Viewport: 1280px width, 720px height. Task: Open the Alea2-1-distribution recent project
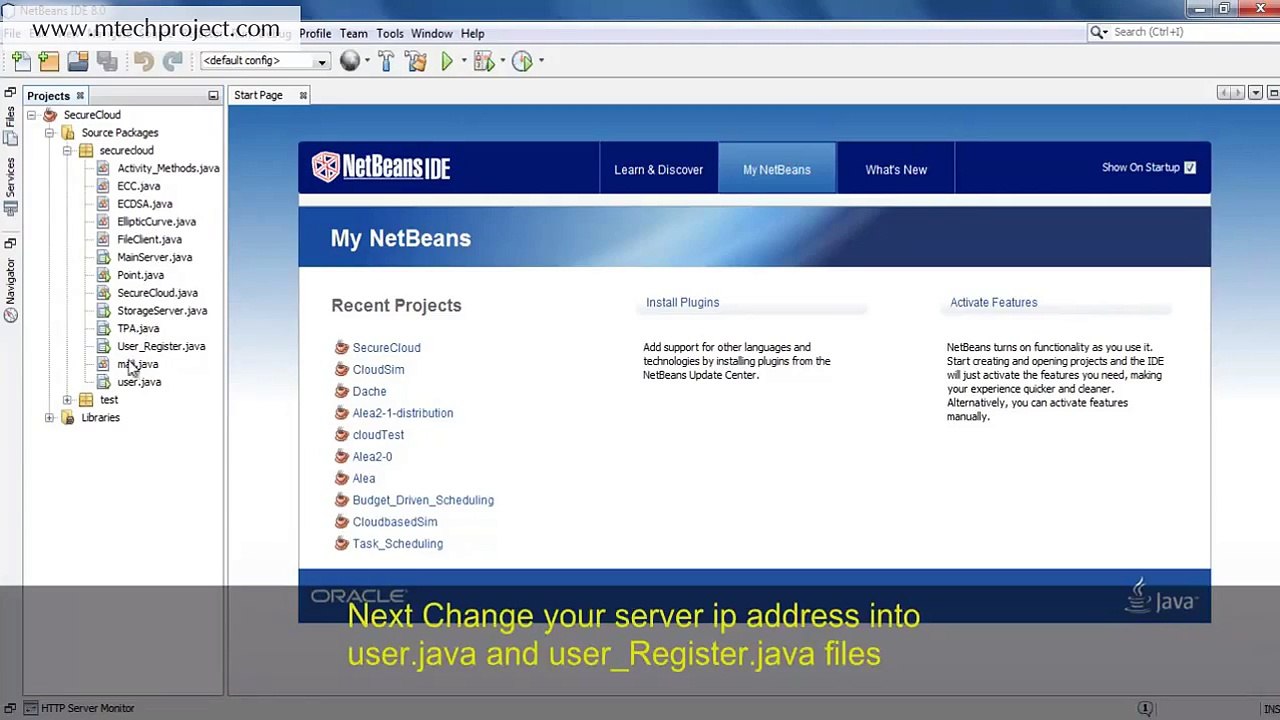402,413
